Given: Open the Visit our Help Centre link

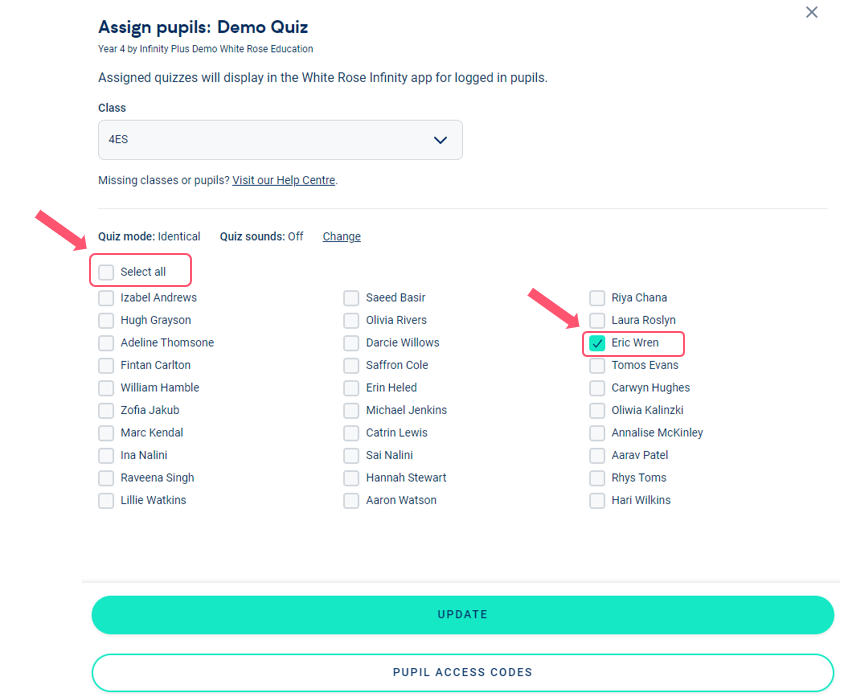Looking at the screenshot, I should pos(284,180).
